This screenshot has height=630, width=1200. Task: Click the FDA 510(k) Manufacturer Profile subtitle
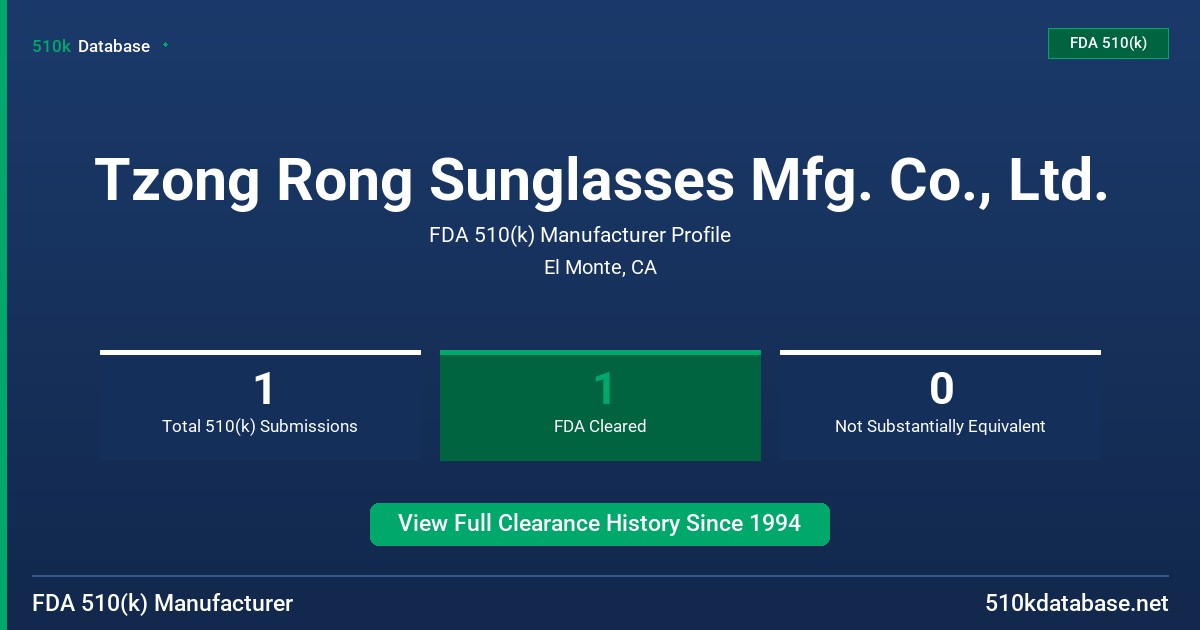tap(580, 235)
